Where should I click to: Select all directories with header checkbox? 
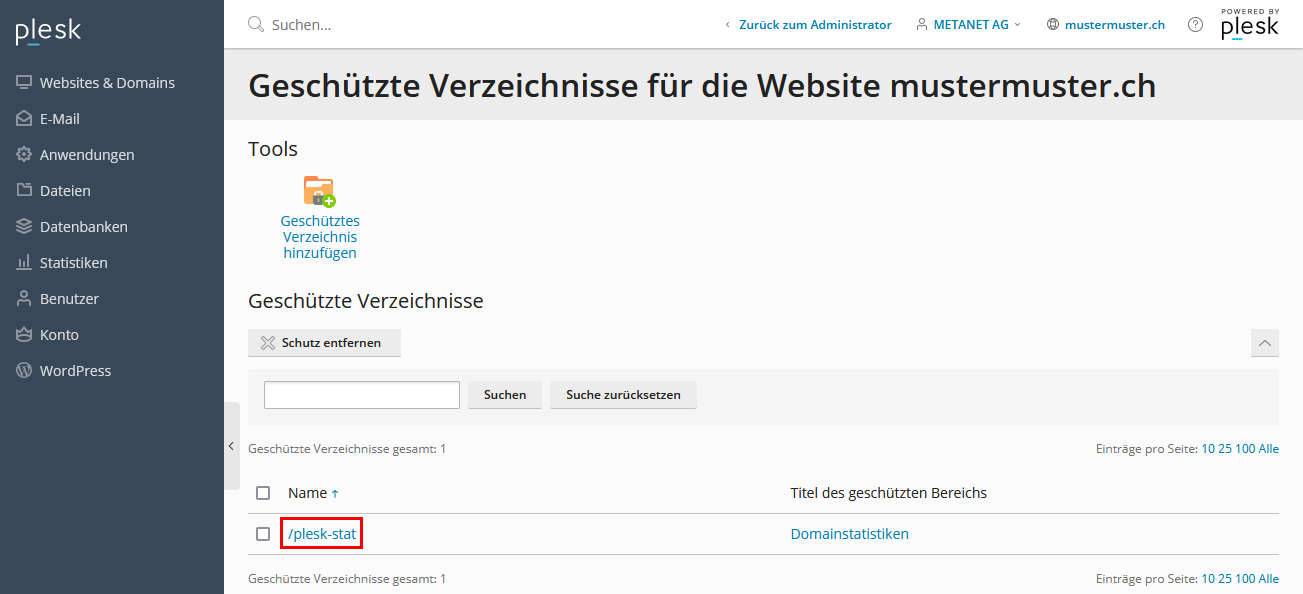[x=263, y=493]
